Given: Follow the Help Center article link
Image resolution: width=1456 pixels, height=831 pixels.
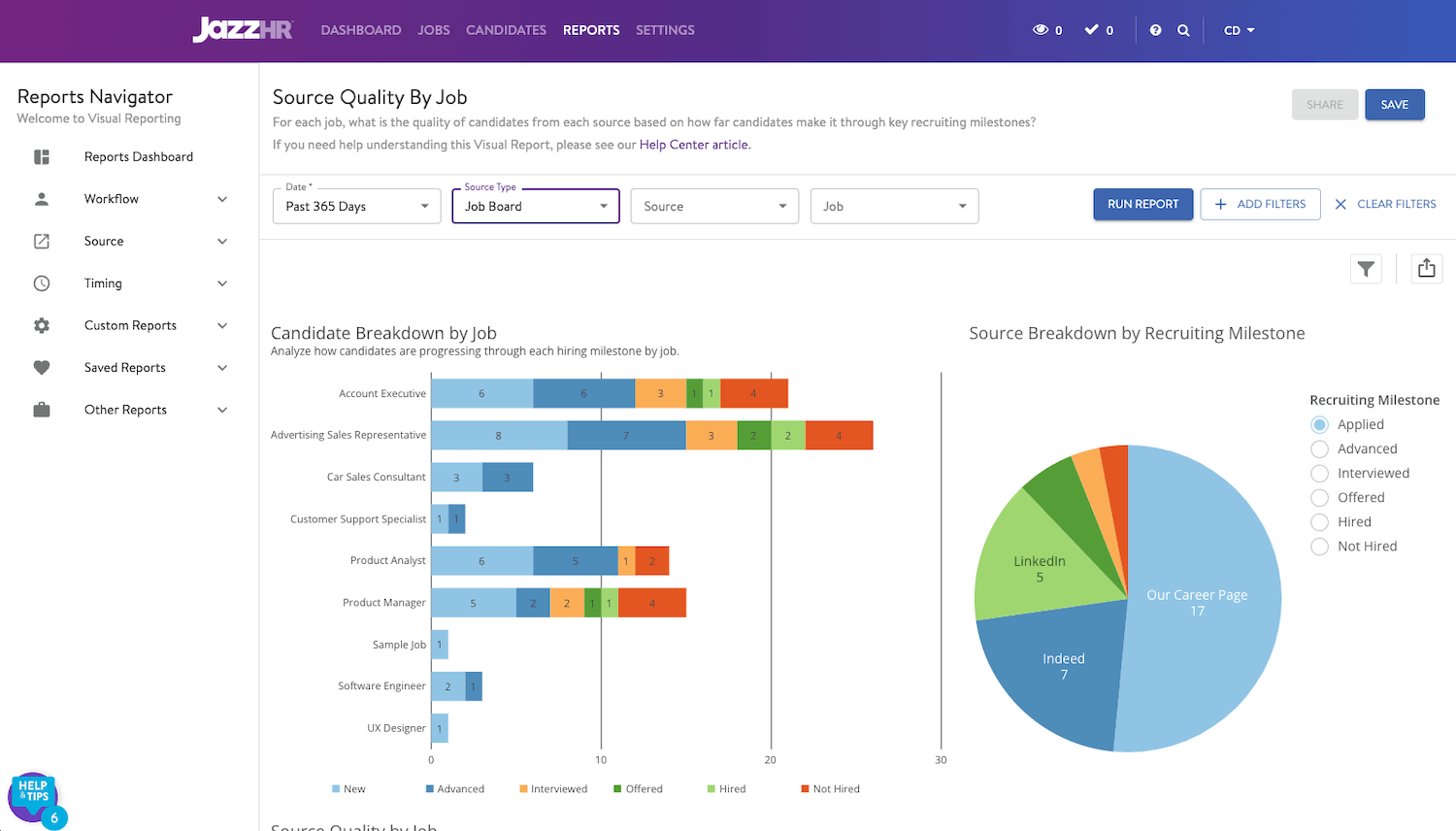Looking at the screenshot, I should [693, 145].
